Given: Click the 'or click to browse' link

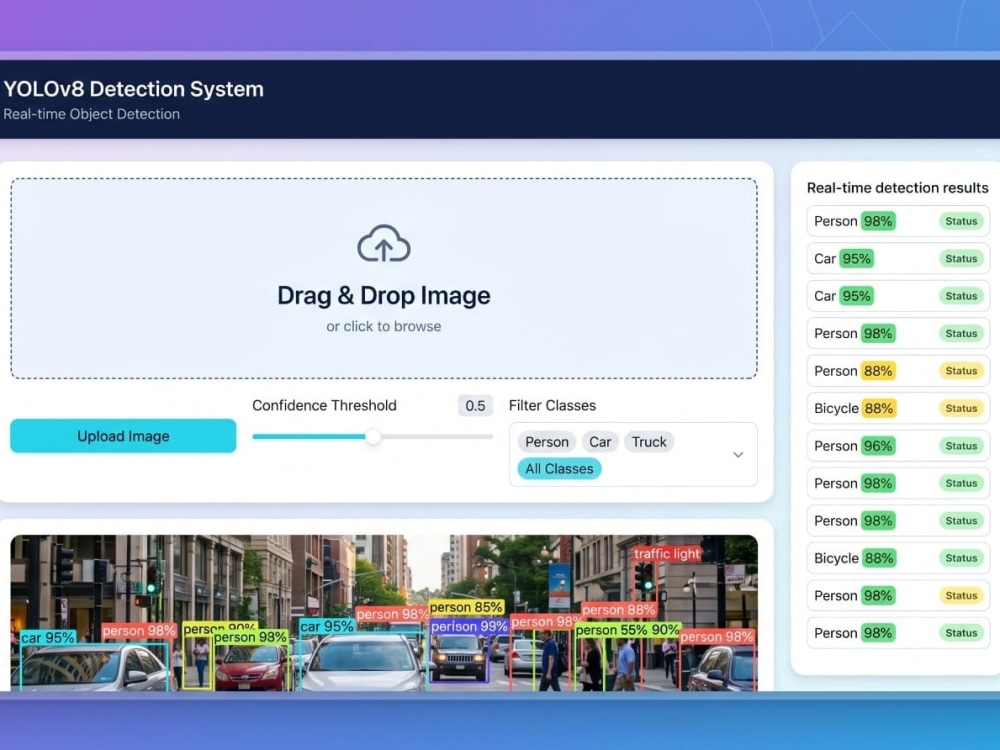Looking at the screenshot, I should coord(383,326).
